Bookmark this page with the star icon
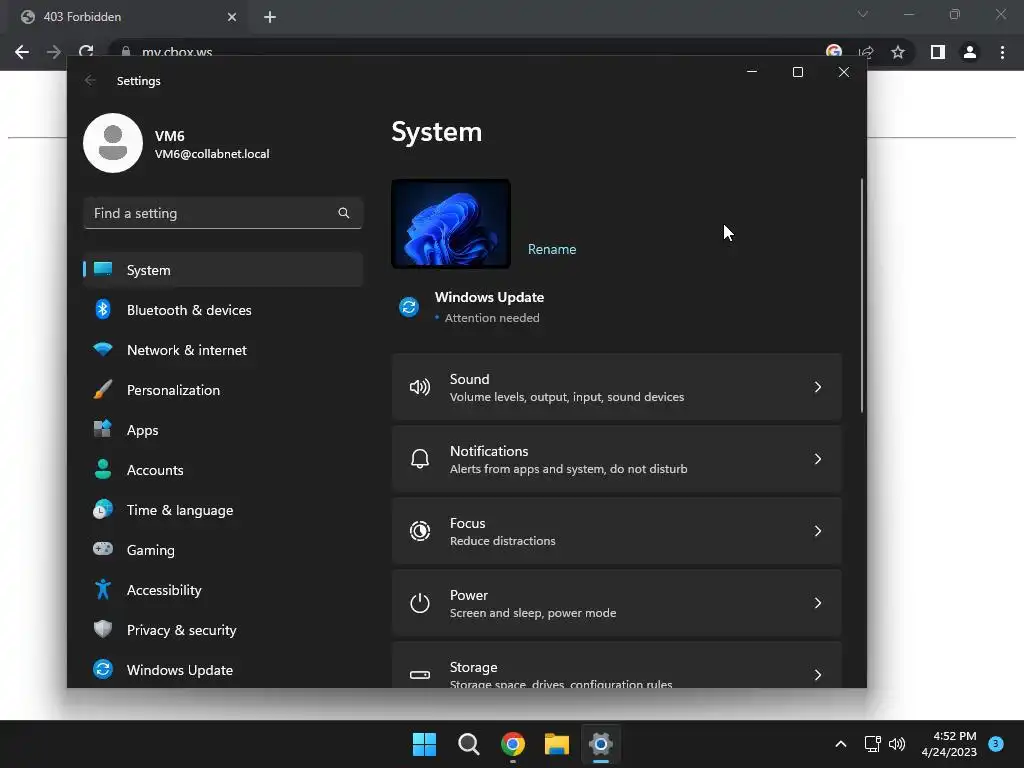The image size is (1024, 768). 898,52
